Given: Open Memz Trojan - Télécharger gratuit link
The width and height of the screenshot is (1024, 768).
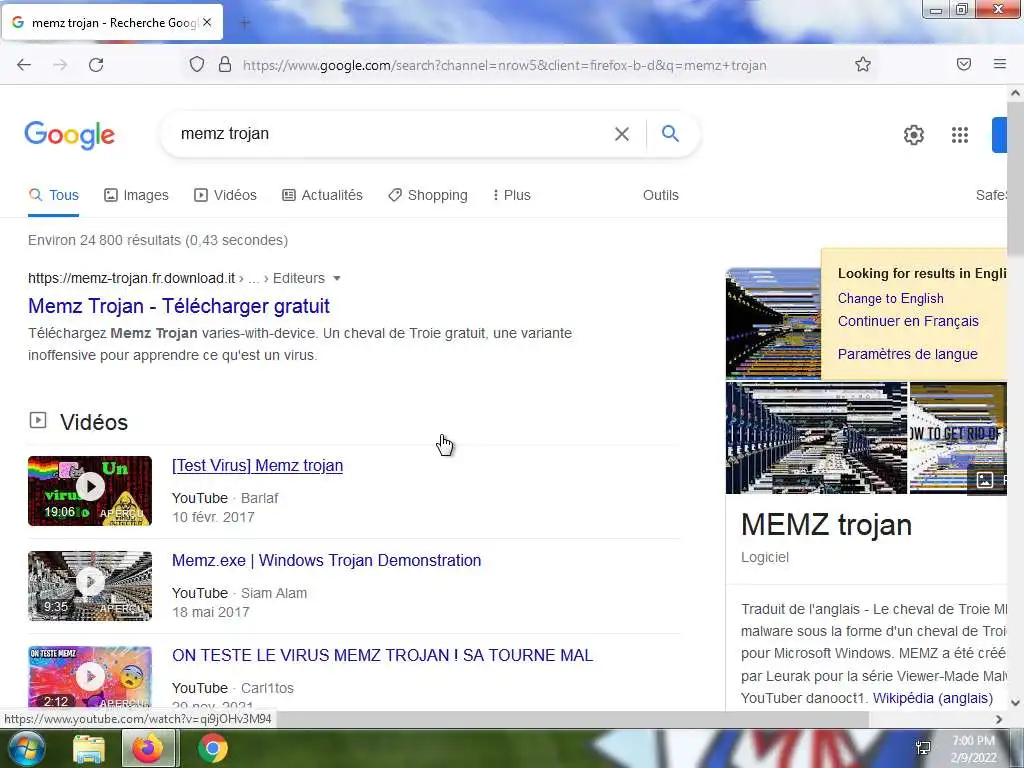Looking at the screenshot, I should [179, 306].
